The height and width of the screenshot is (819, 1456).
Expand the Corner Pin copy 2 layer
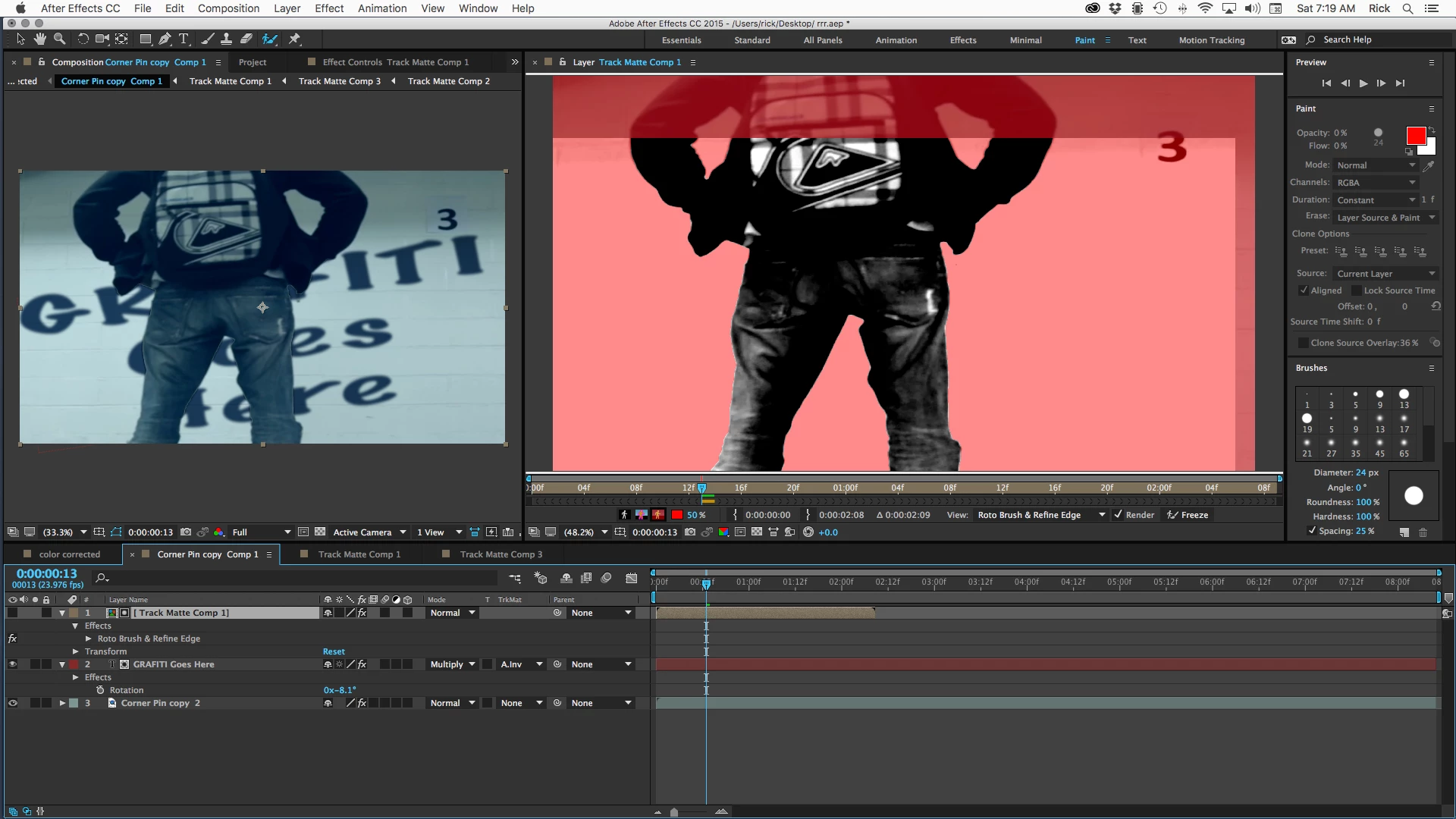(x=62, y=703)
